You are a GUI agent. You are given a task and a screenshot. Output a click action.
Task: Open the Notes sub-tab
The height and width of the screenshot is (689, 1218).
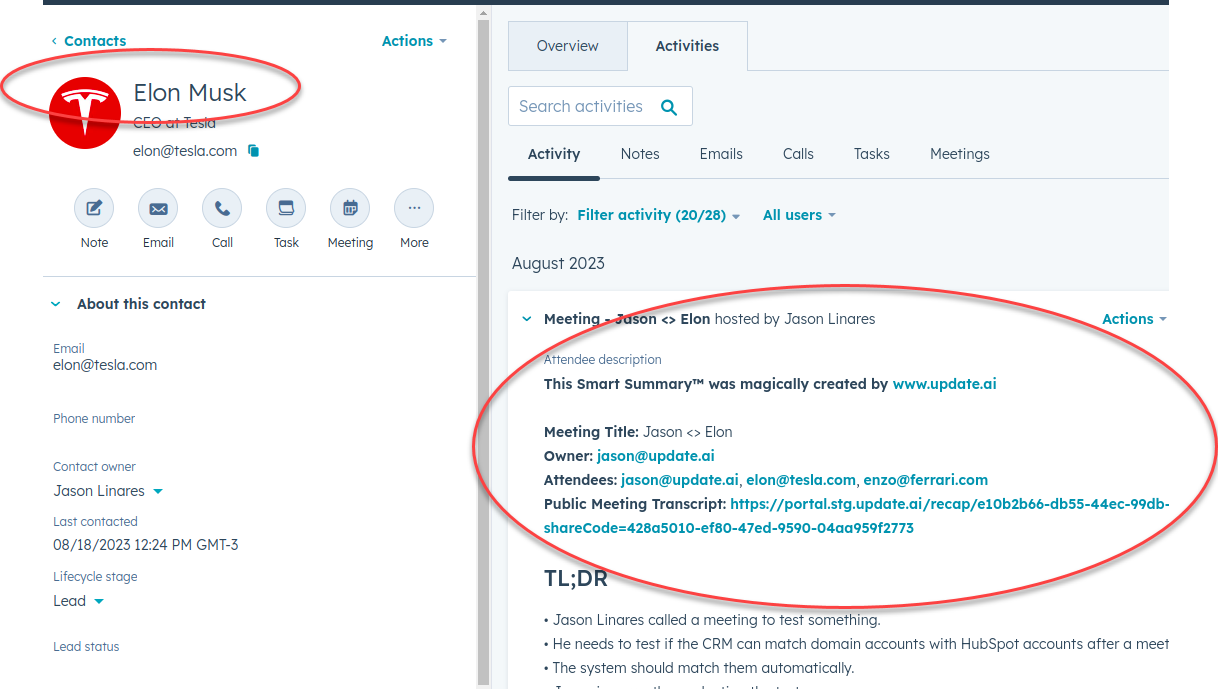(x=640, y=154)
